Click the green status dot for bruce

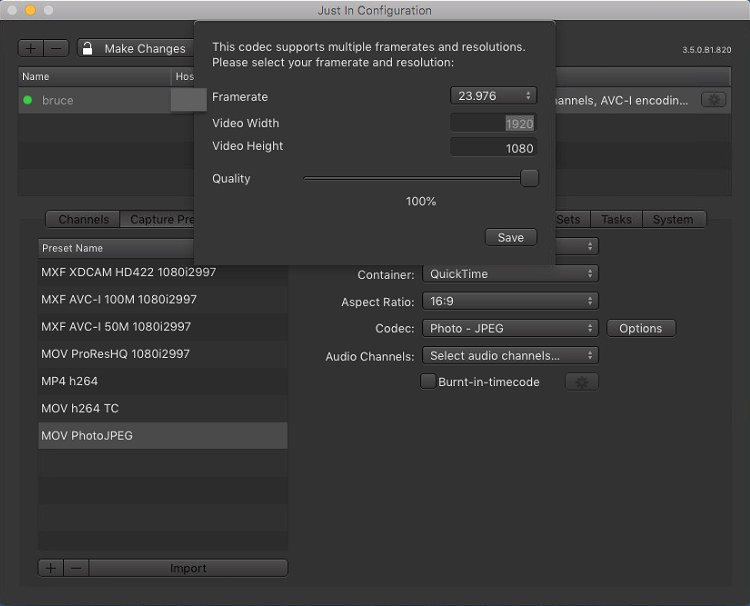[x=28, y=100]
